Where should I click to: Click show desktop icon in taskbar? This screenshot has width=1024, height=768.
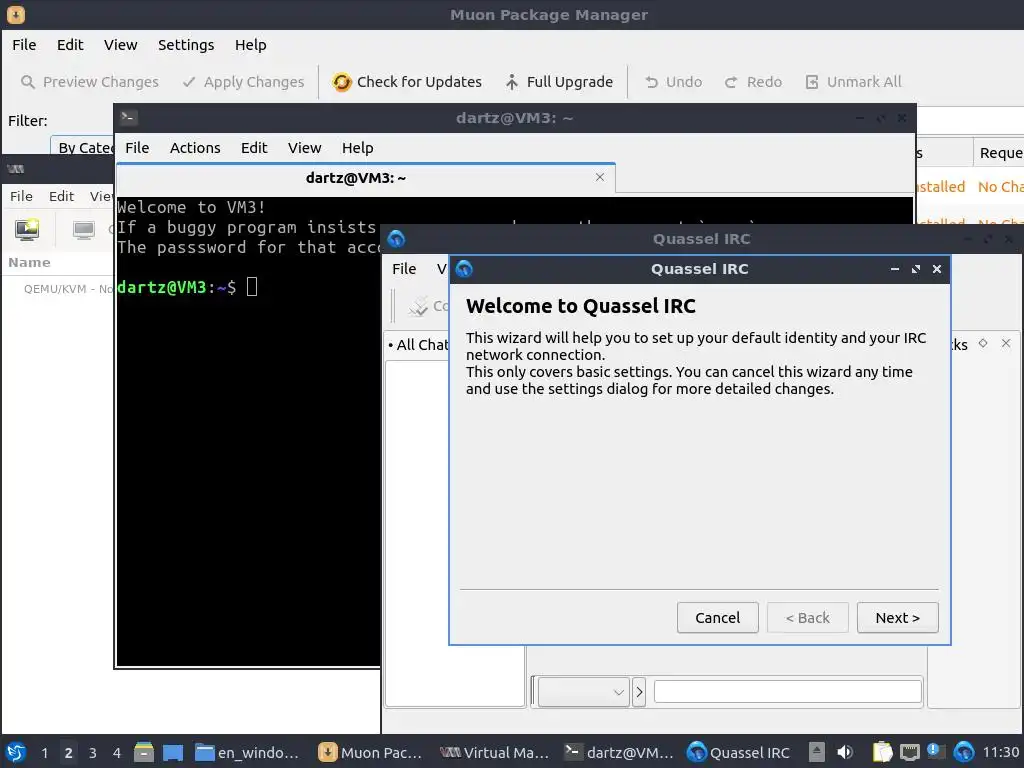tap(173, 752)
